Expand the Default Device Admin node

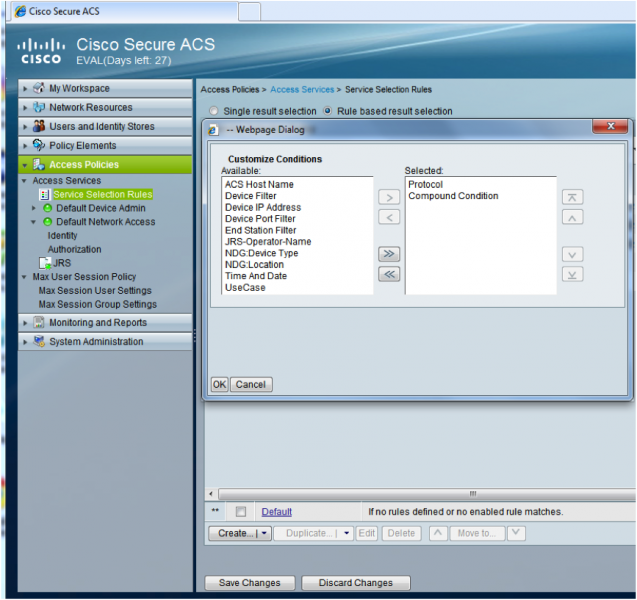coord(34,208)
